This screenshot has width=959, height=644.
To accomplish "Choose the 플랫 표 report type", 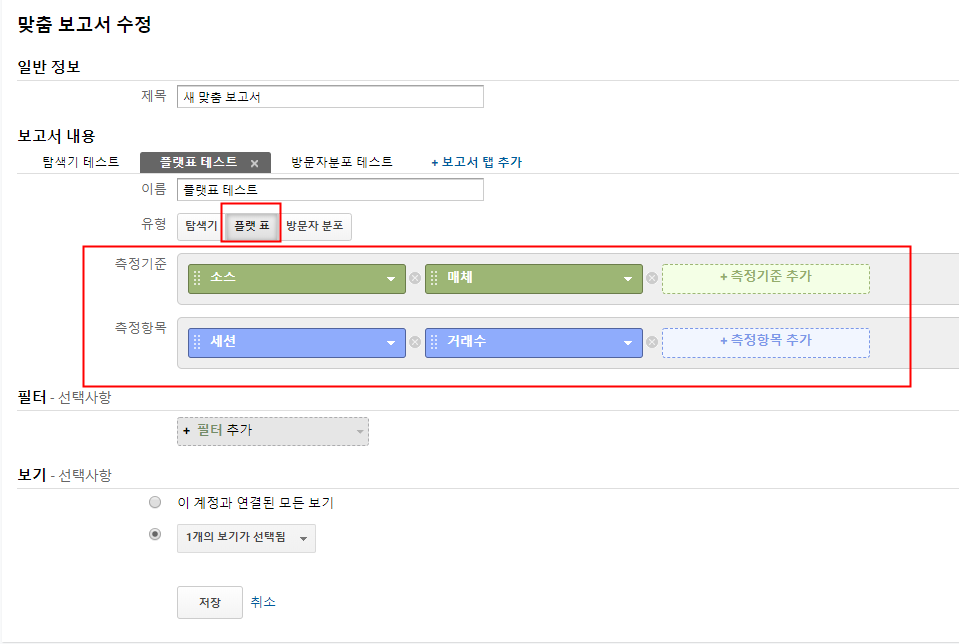I will click(x=251, y=226).
